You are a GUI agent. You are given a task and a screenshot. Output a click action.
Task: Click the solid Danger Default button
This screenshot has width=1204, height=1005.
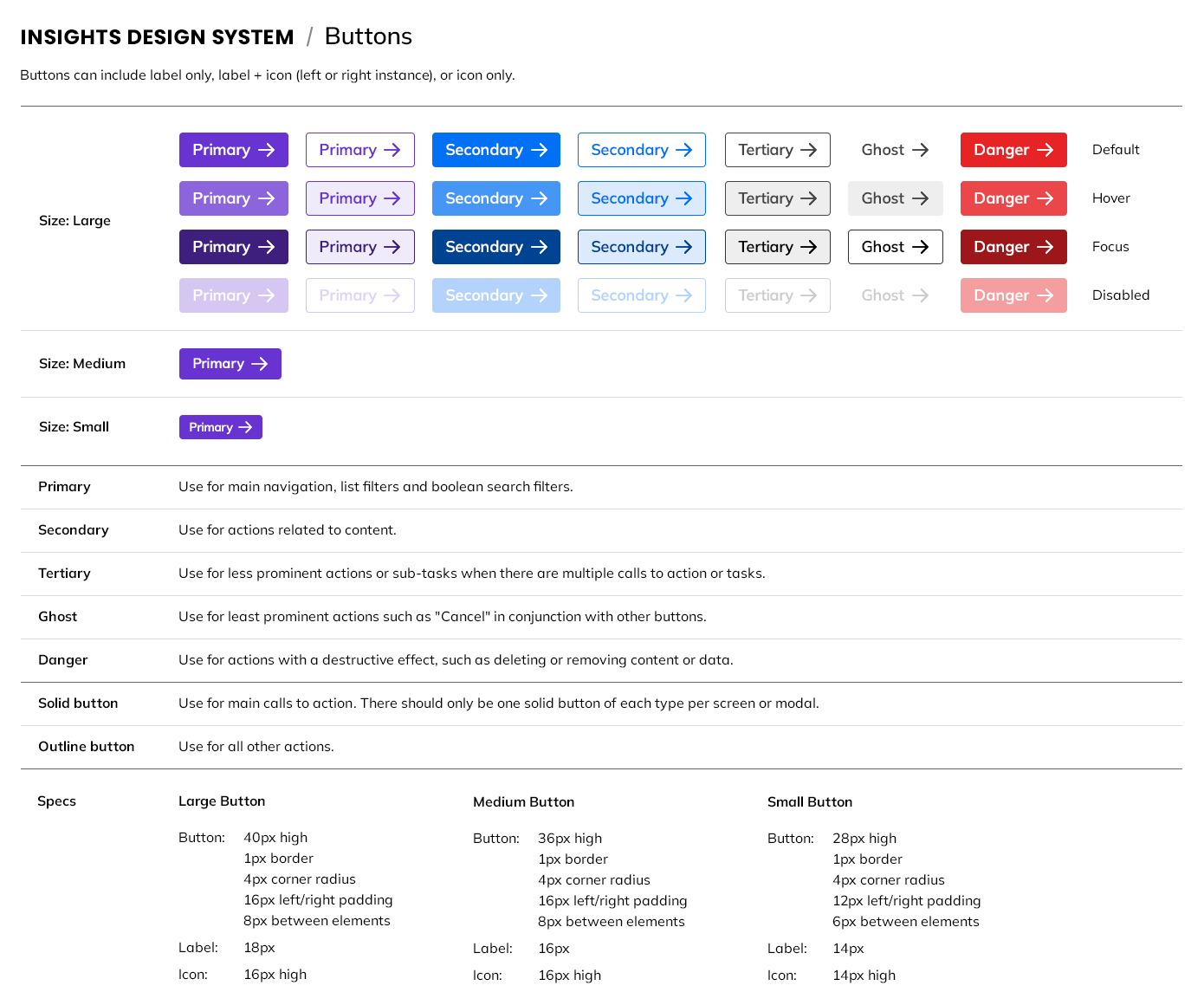pos(1013,149)
